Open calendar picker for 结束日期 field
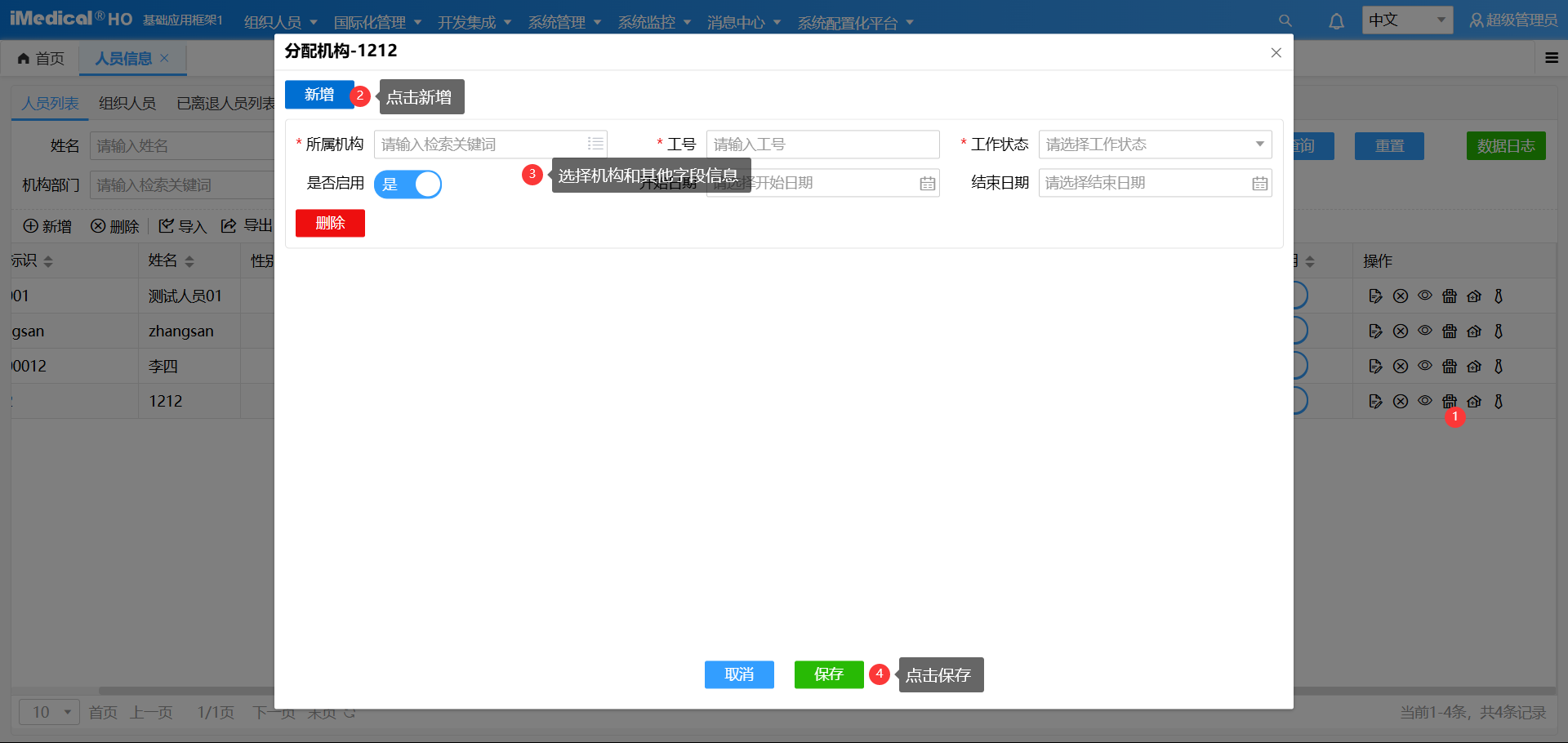 [x=1259, y=184]
